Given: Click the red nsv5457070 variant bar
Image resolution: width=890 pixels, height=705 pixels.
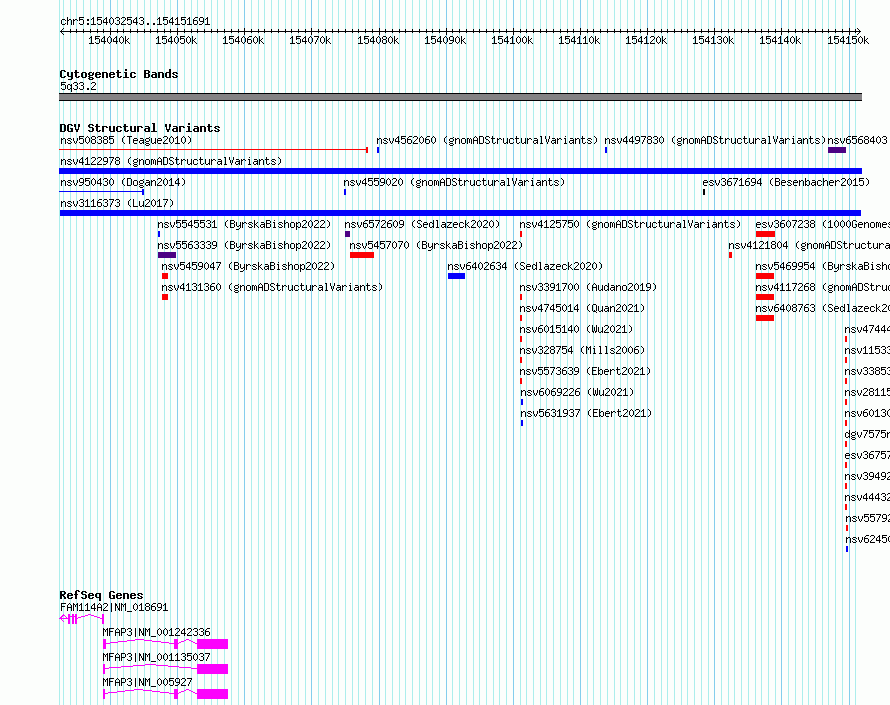Looking at the screenshot, I should pos(362,255).
